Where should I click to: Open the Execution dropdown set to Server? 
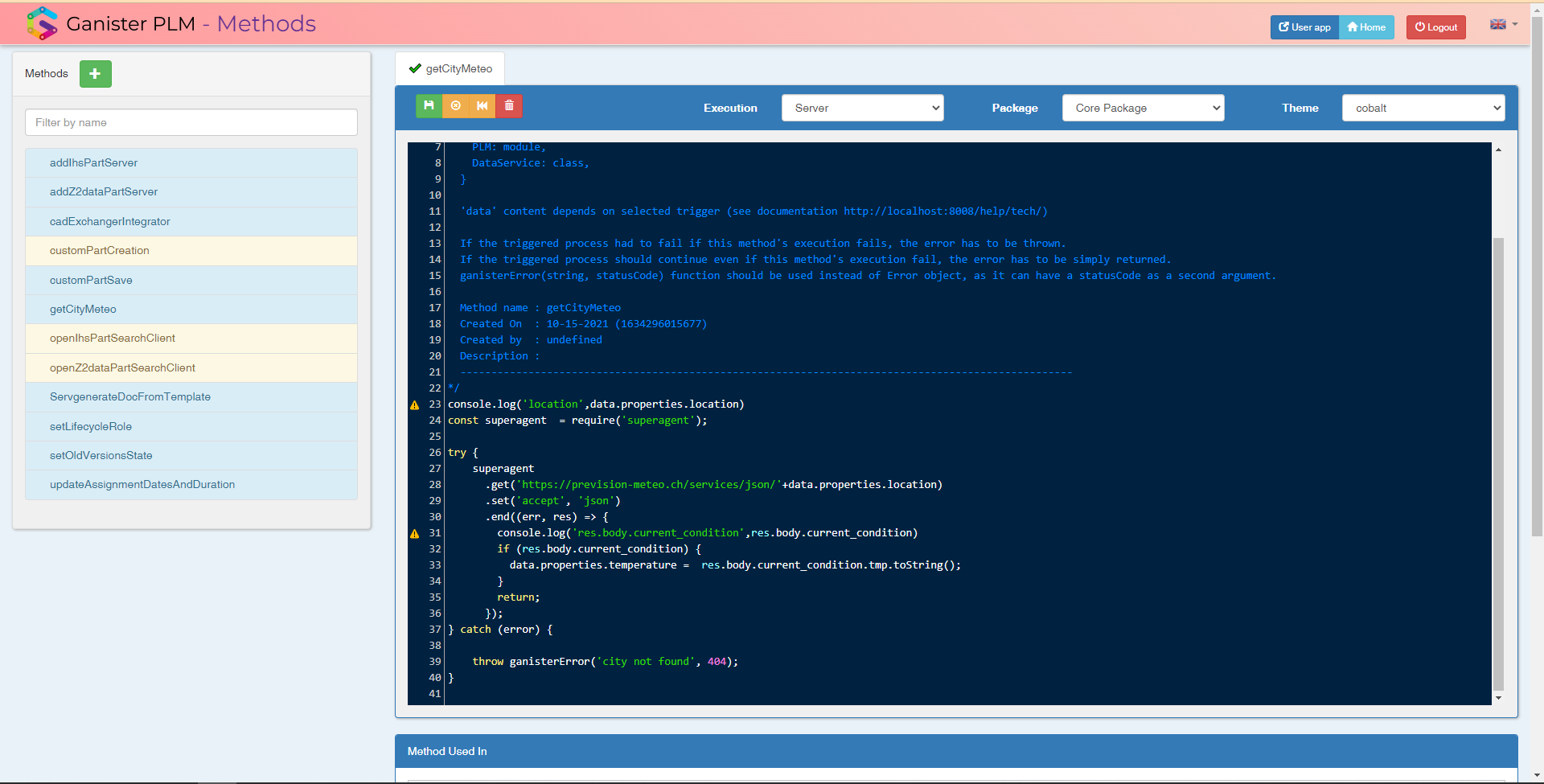click(862, 108)
